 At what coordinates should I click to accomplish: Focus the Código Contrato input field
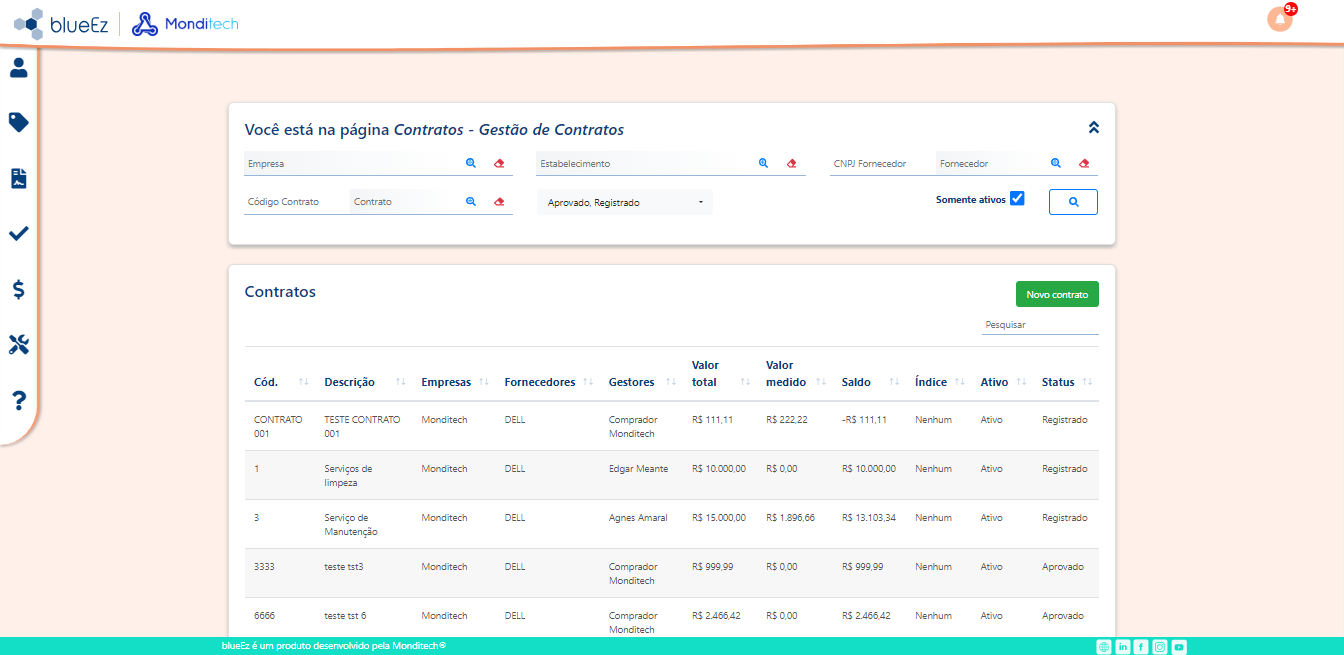[x=295, y=201]
